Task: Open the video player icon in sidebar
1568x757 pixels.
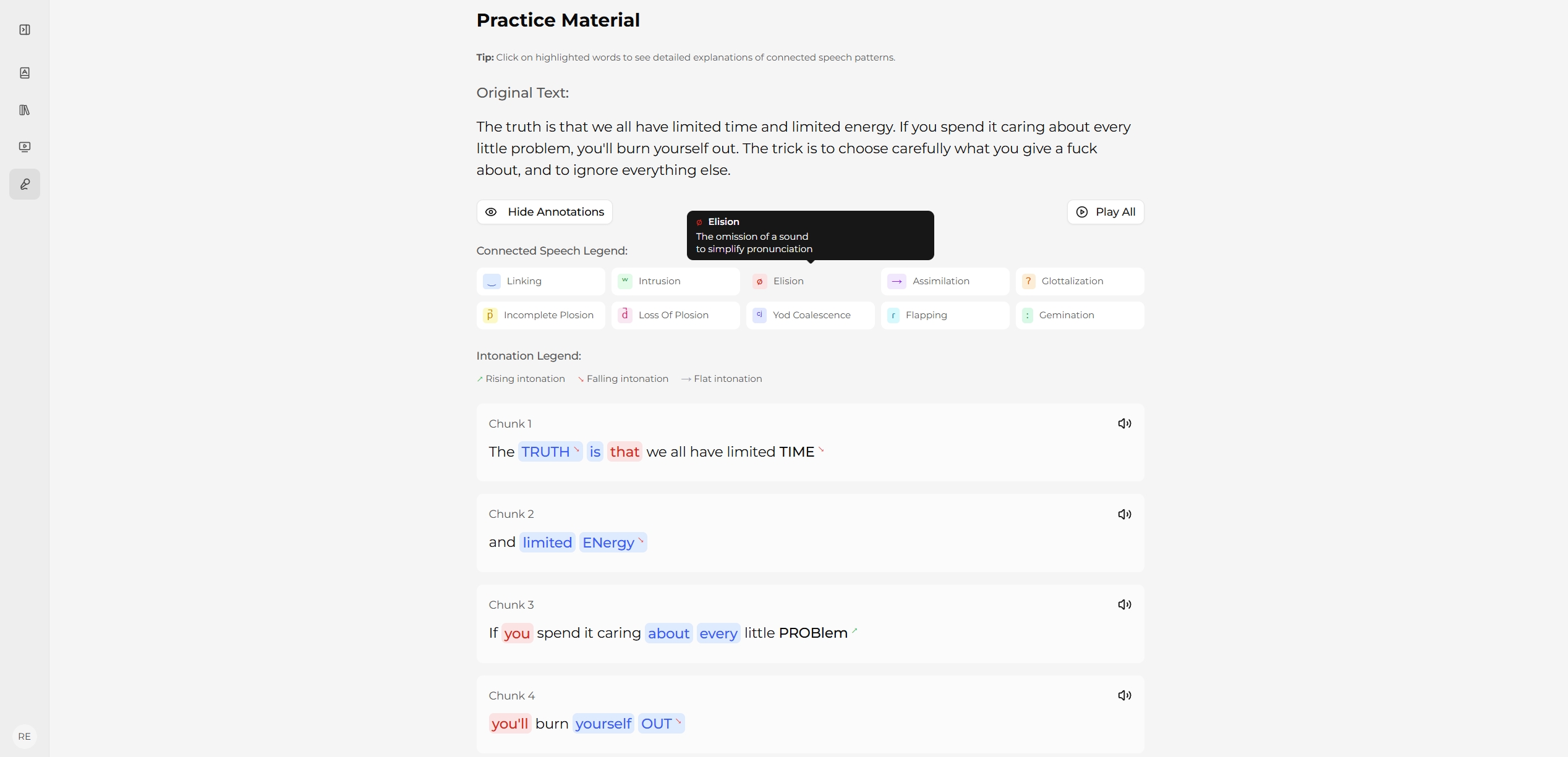Action: (x=25, y=147)
